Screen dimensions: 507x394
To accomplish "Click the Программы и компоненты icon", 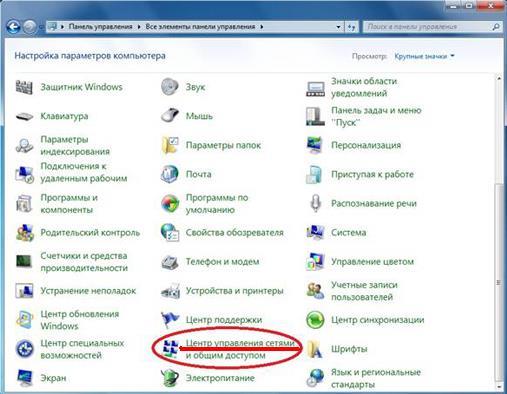I will click(x=24, y=203).
